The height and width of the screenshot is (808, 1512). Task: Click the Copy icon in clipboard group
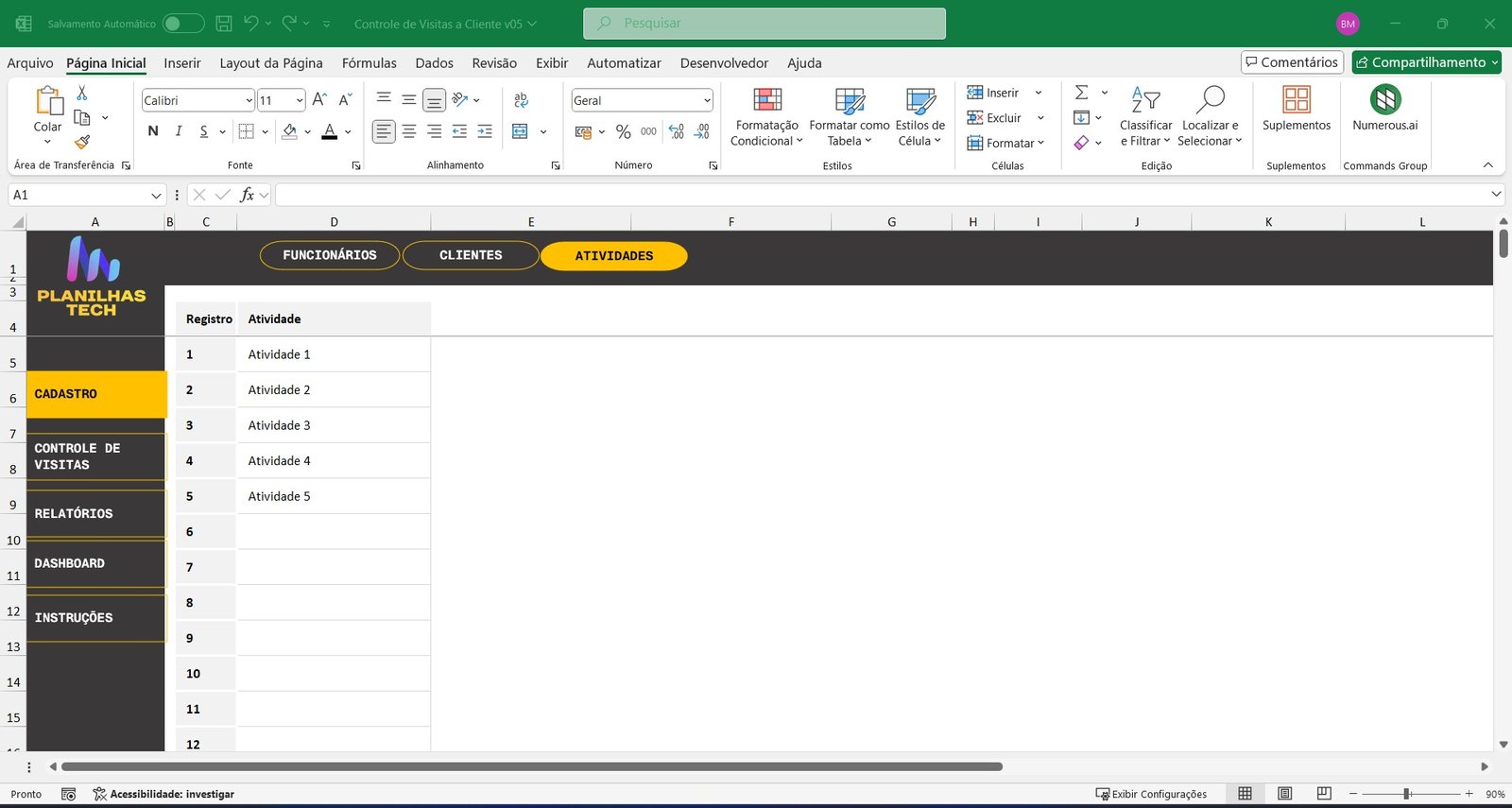(x=82, y=117)
